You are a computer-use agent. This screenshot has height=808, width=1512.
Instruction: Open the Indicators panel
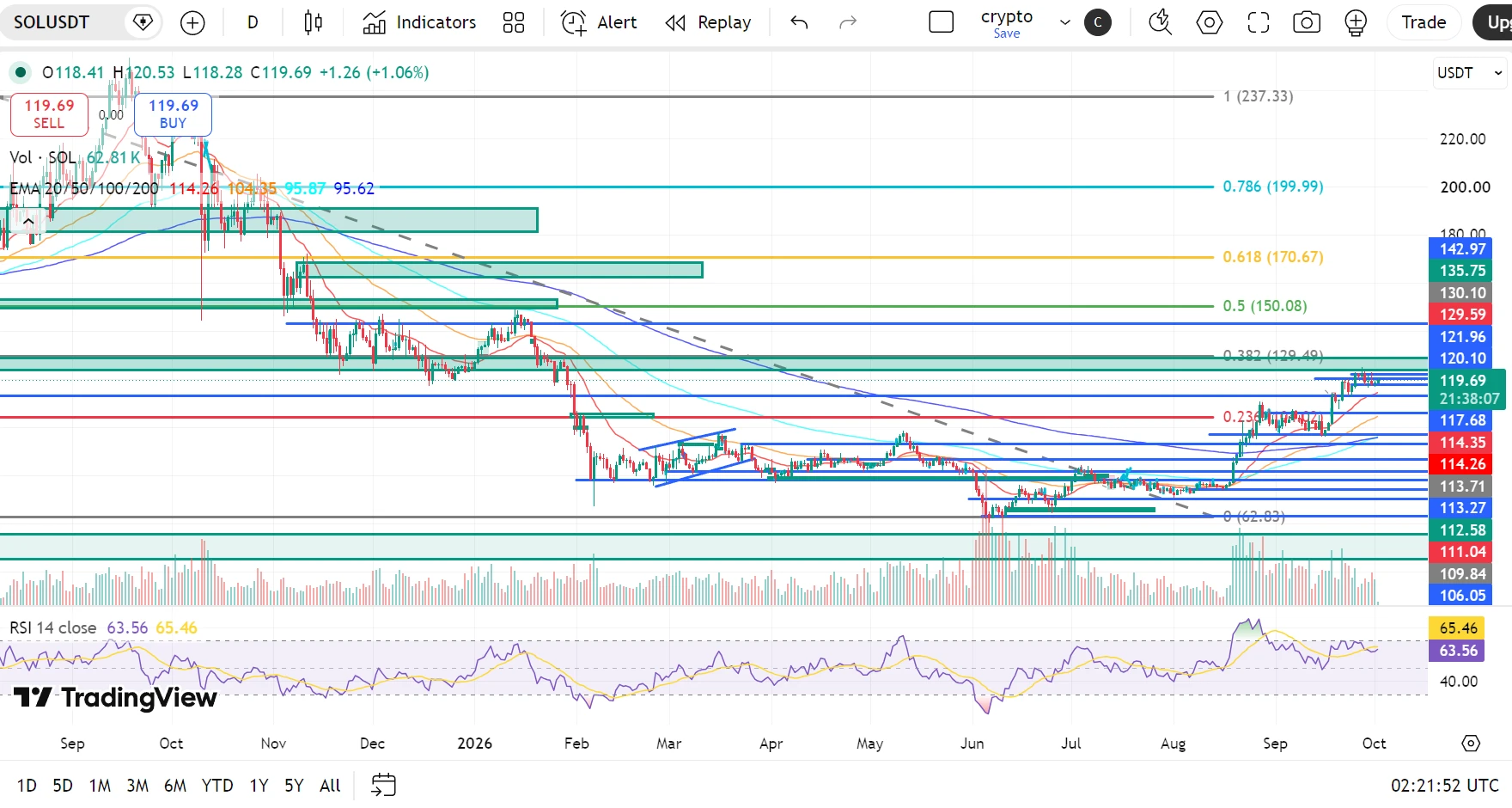pos(419,23)
